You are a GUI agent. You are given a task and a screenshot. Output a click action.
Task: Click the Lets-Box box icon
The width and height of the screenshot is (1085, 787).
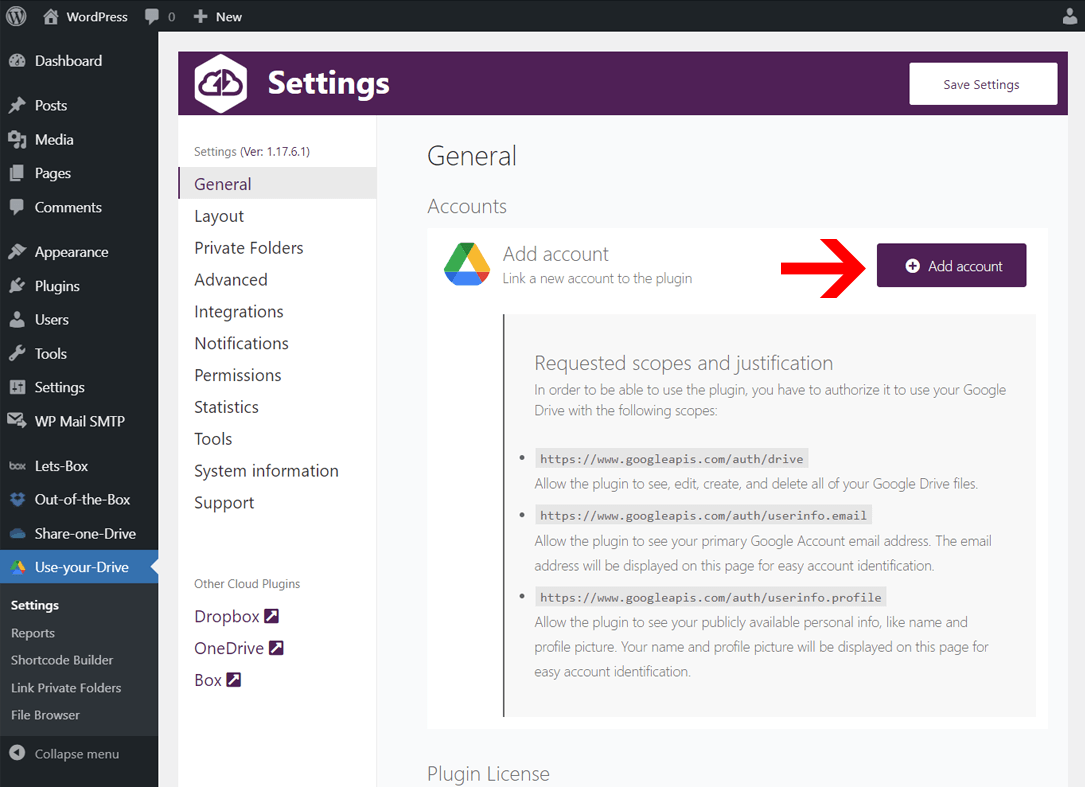17,466
